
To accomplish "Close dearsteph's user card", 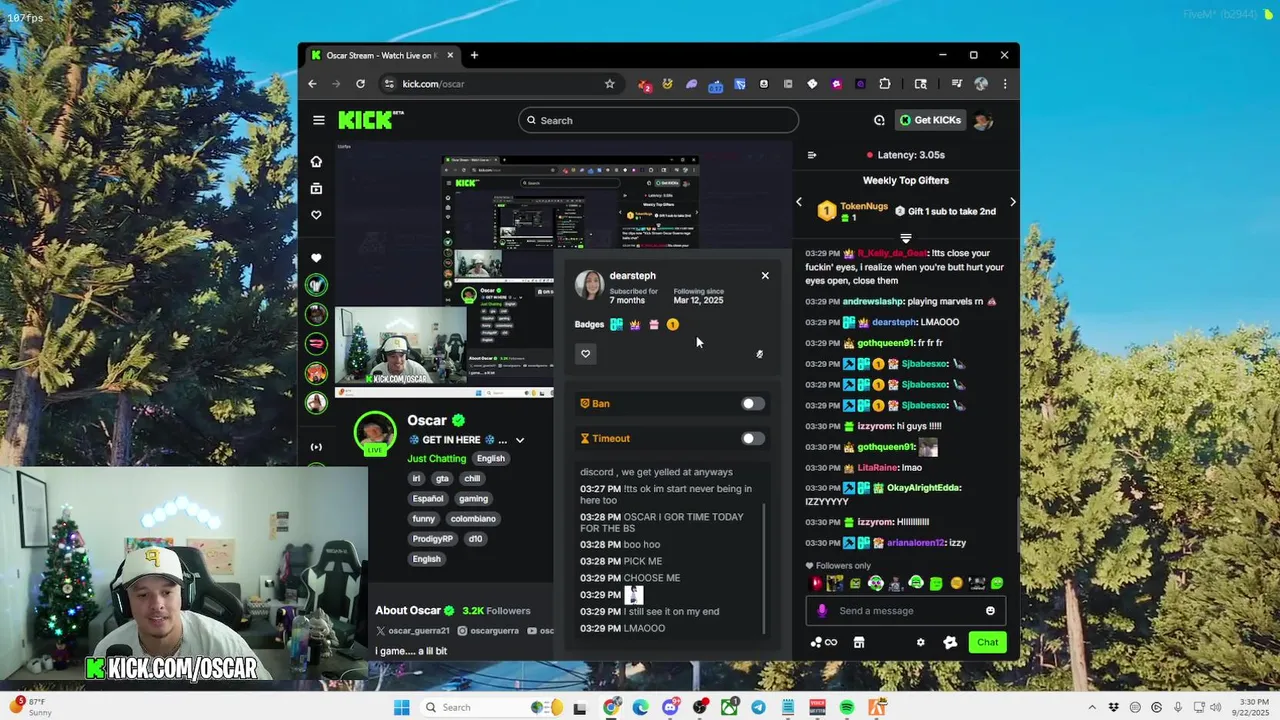I will point(765,275).
